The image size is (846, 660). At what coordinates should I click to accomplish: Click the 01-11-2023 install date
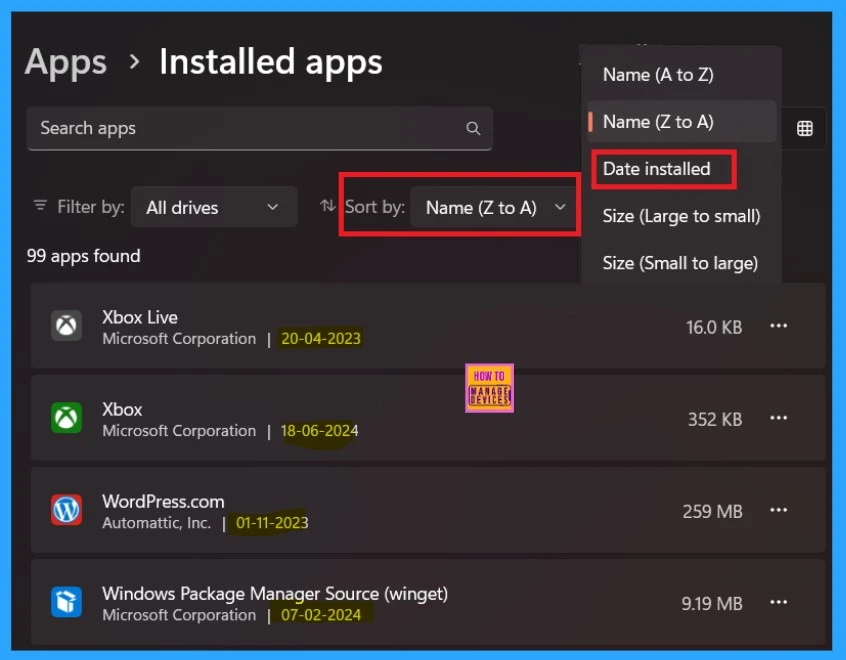coord(272,522)
